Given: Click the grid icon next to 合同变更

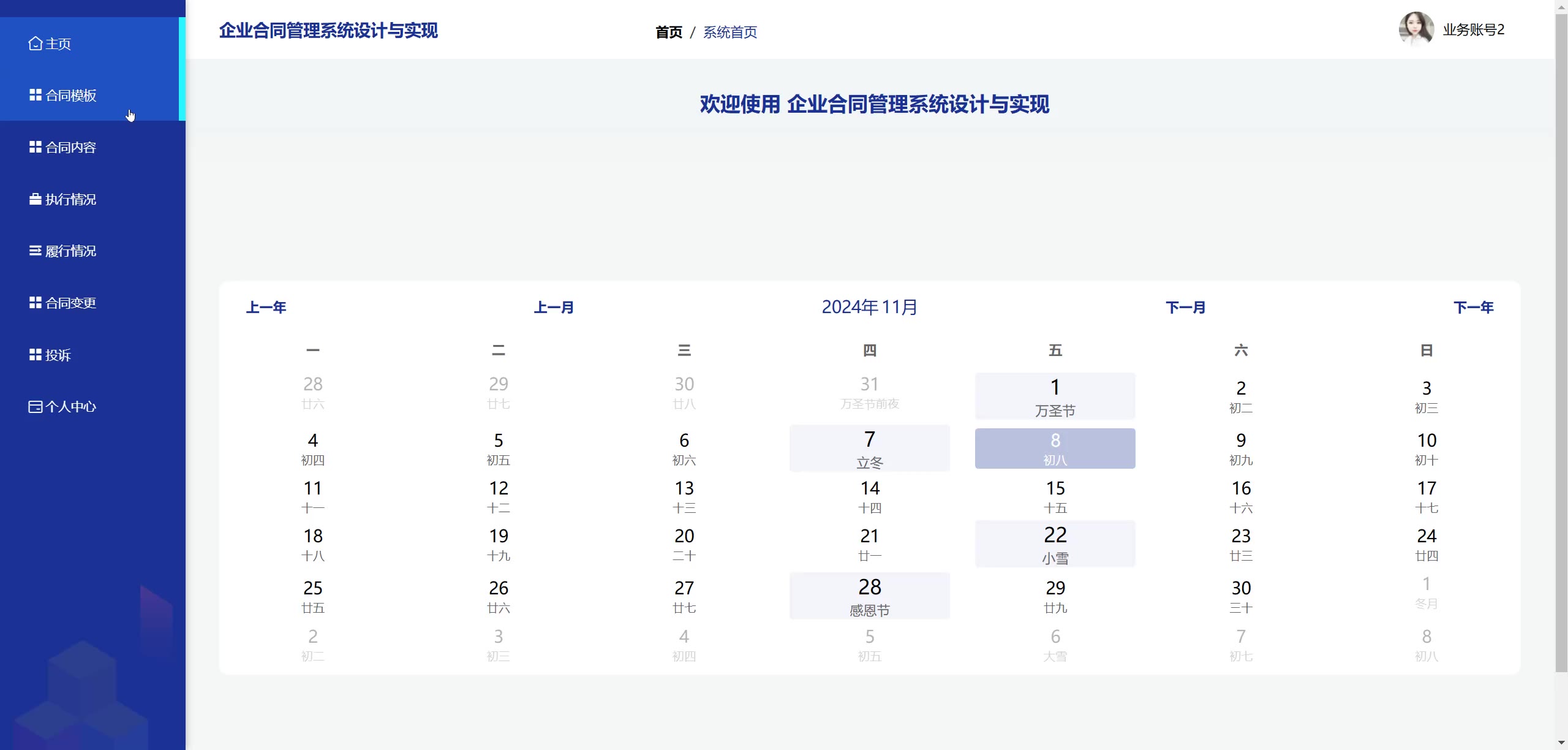Looking at the screenshot, I should click(36, 303).
